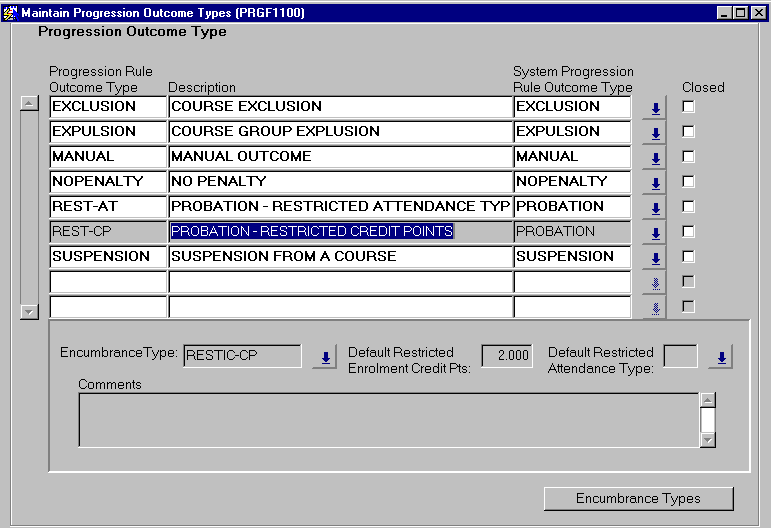Tick Closed checkbox for EXCLUSION row
This screenshot has height=528, width=771.
[688, 107]
